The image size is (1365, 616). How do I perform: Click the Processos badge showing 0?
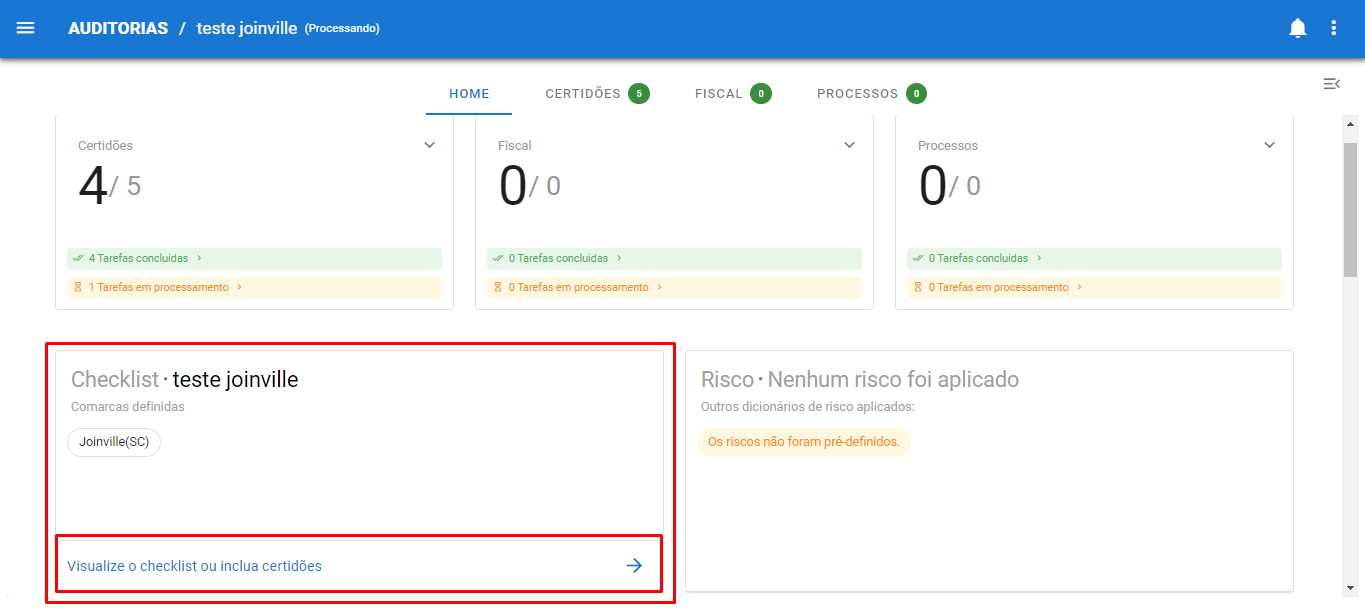pos(916,94)
